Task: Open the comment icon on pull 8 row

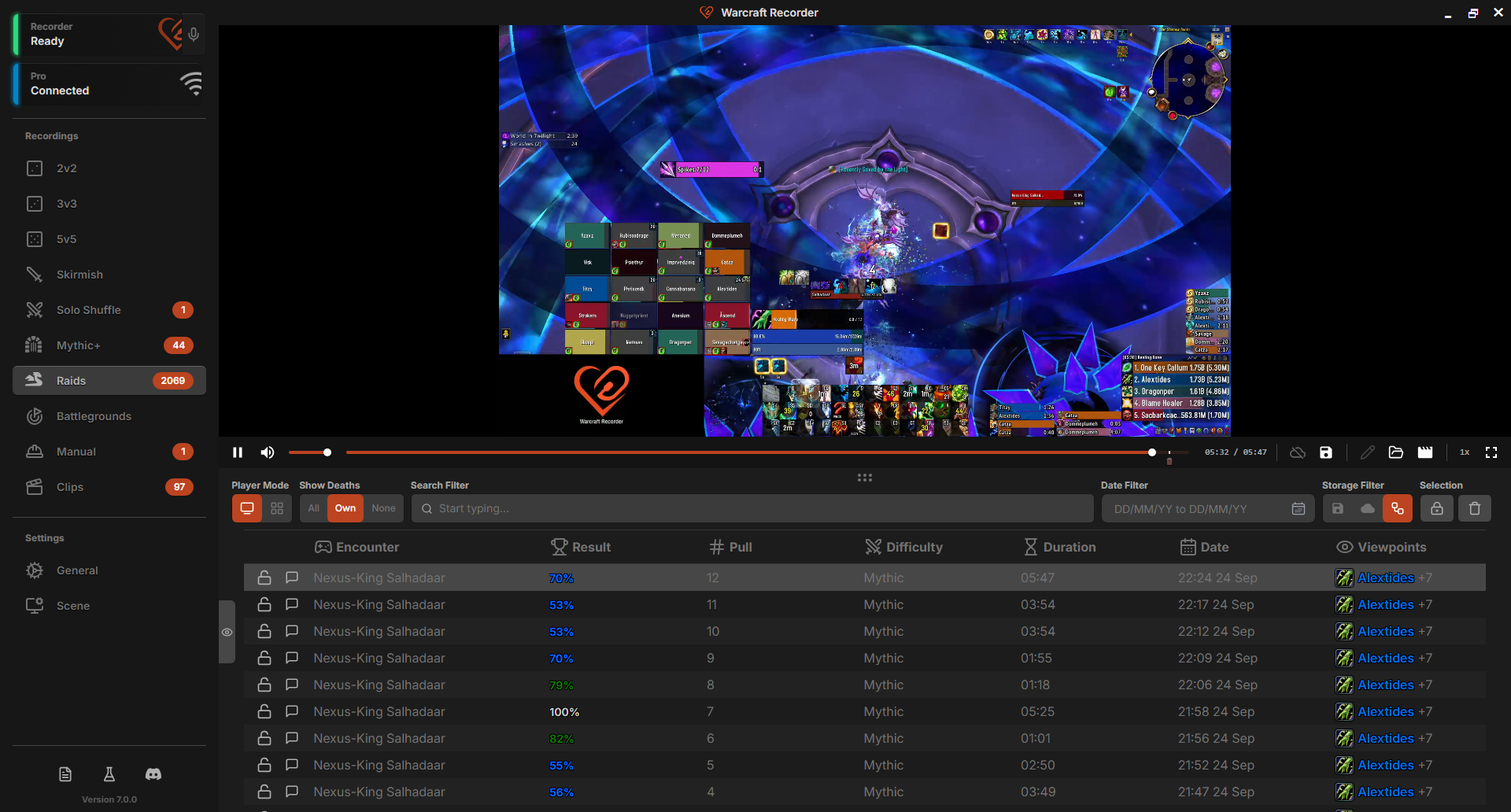Action: click(x=292, y=685)
